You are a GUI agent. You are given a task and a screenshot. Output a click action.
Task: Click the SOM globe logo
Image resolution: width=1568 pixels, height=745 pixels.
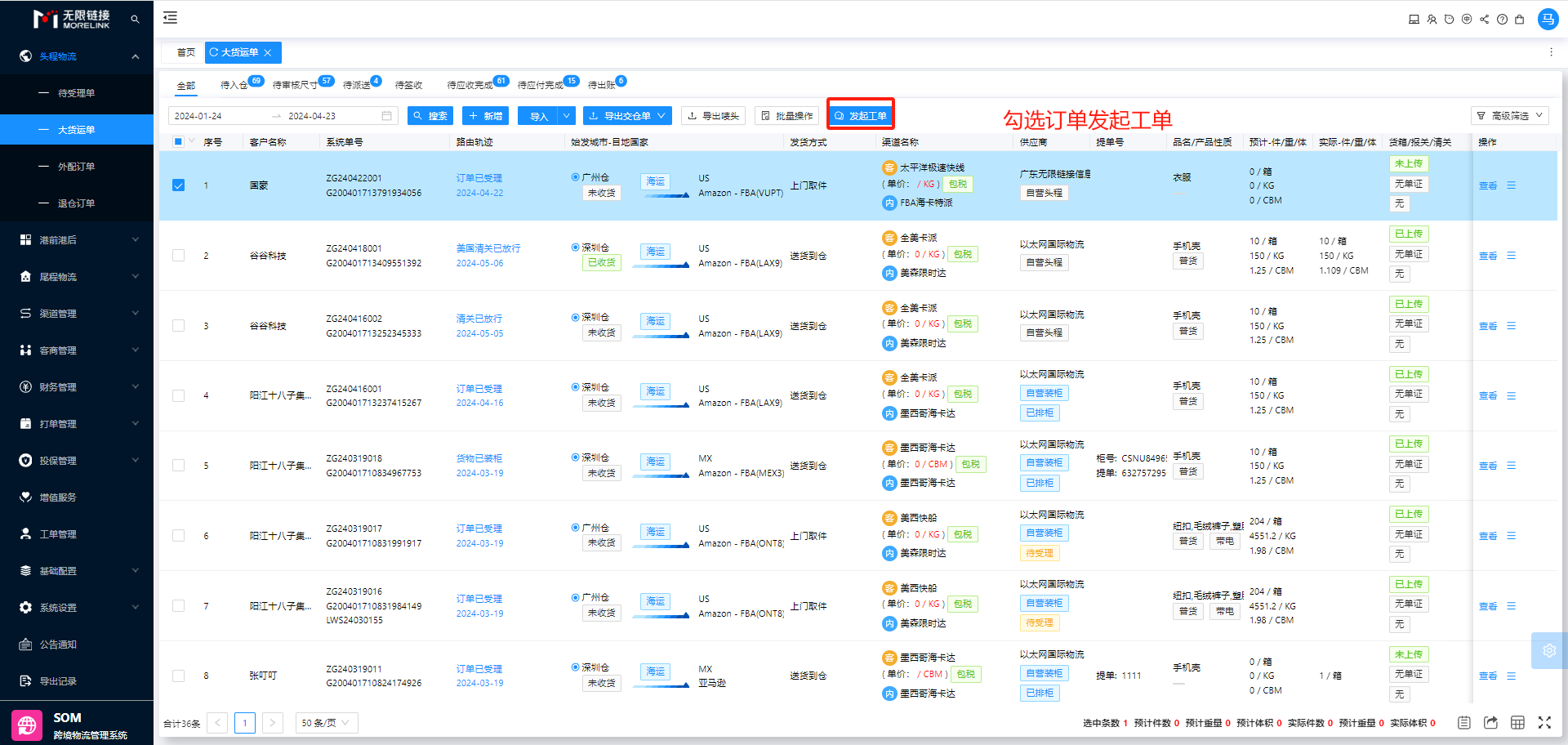(x=27, y=725)
